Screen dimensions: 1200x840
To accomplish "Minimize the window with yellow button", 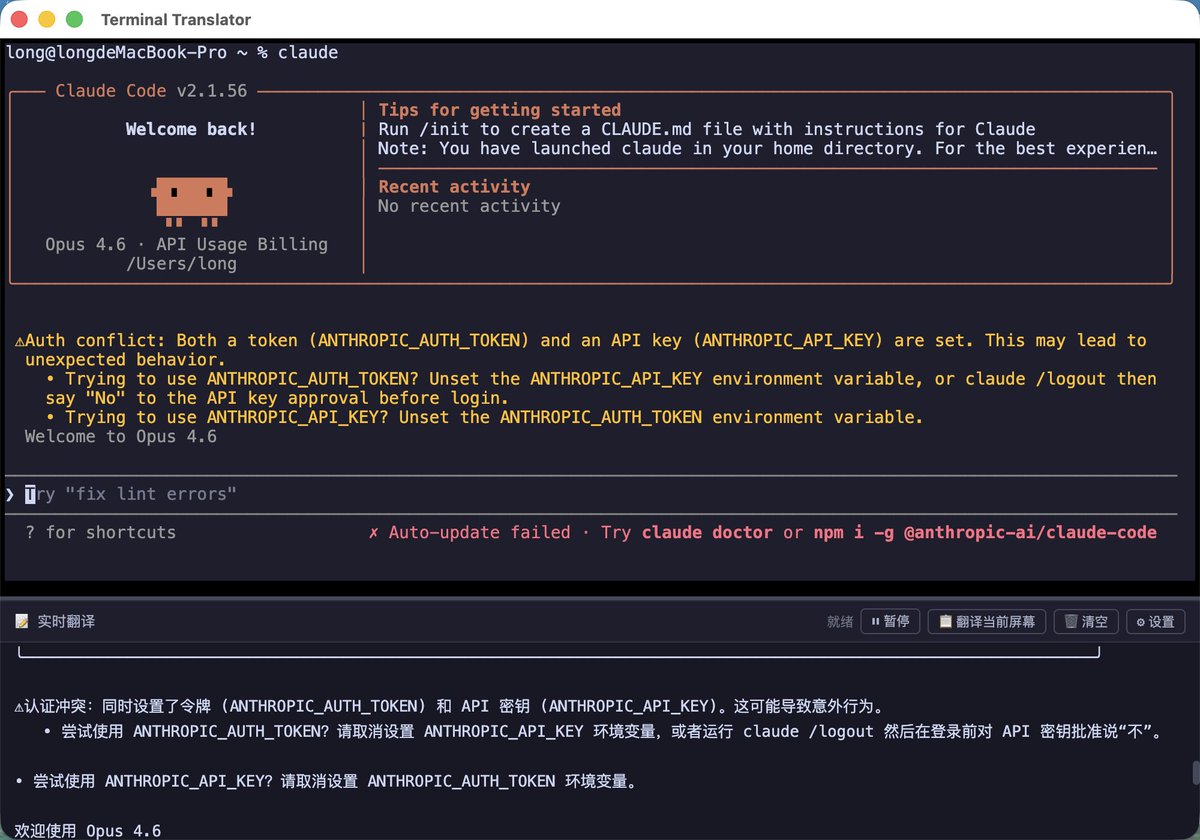I will [46, 19].
